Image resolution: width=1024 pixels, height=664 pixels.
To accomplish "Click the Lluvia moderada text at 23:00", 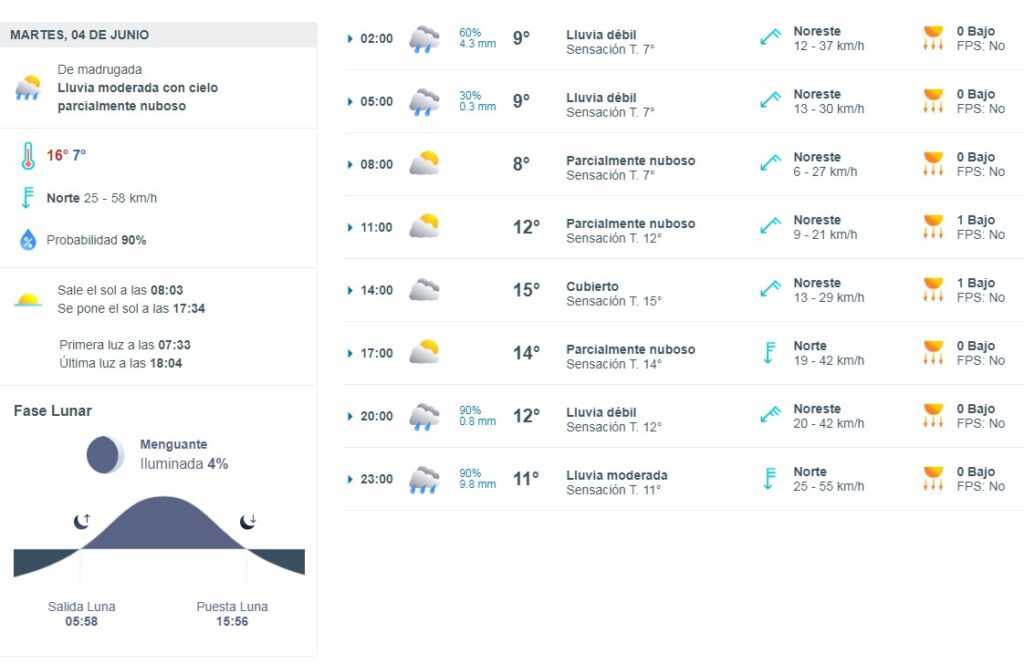I will pos(616,475).
